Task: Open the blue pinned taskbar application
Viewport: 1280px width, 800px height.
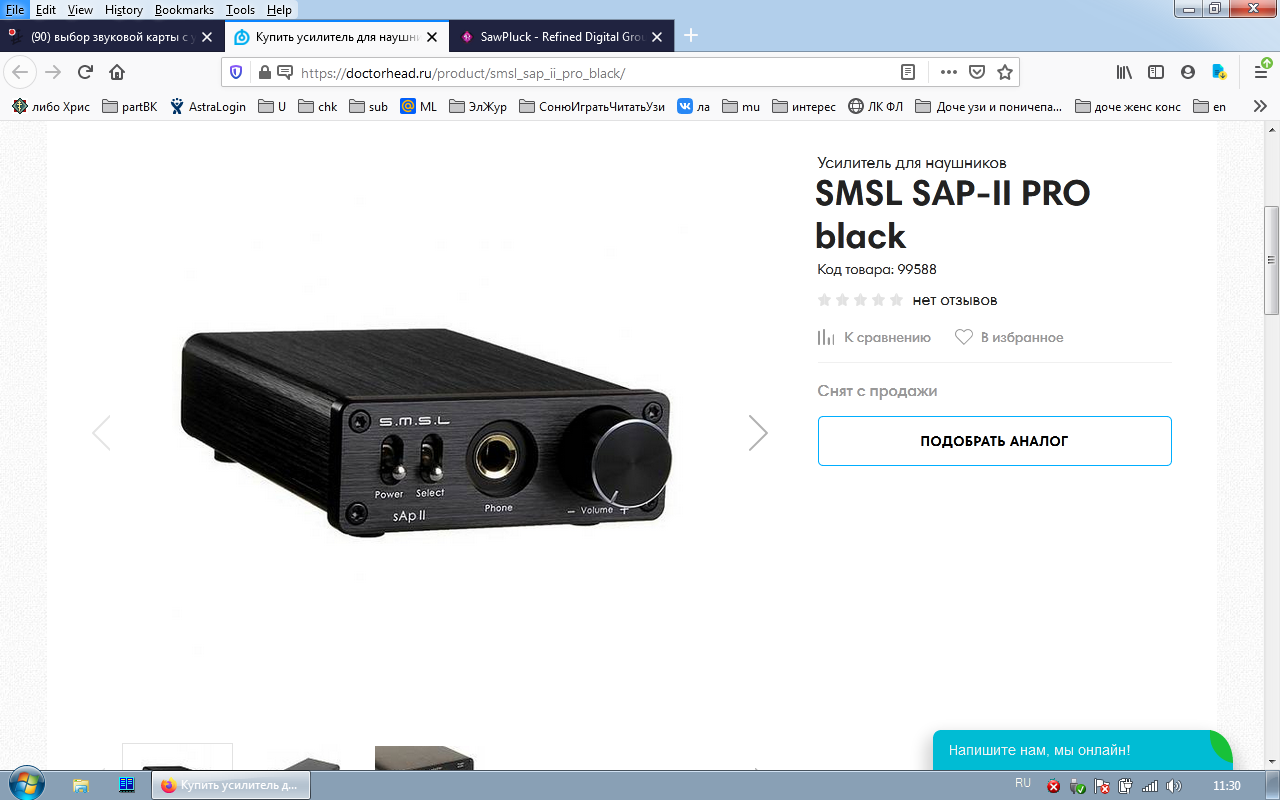Action: pyautogui.click(x=127, y=786)
